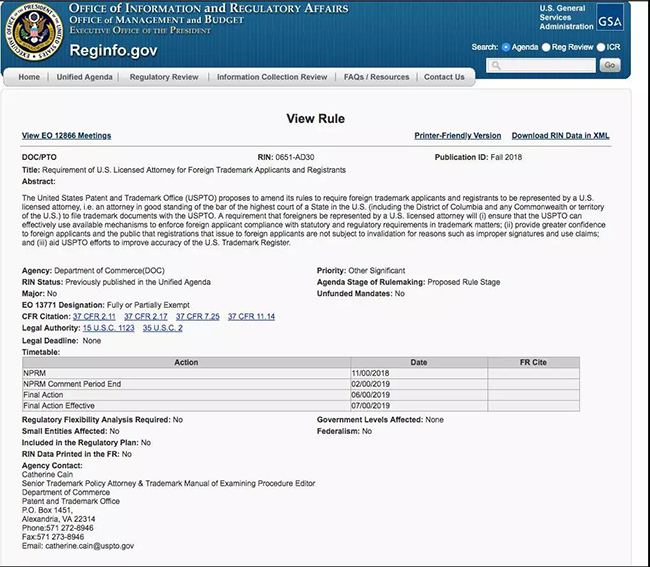
Task: Click the Executive Office presidential seal logo
Action: point(34,32)
